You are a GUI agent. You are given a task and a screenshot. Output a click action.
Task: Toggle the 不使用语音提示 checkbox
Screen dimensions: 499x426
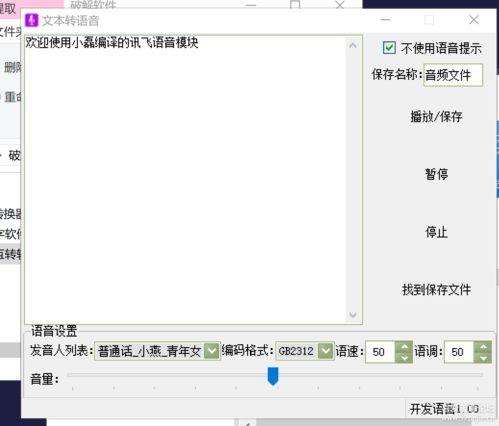389,48
